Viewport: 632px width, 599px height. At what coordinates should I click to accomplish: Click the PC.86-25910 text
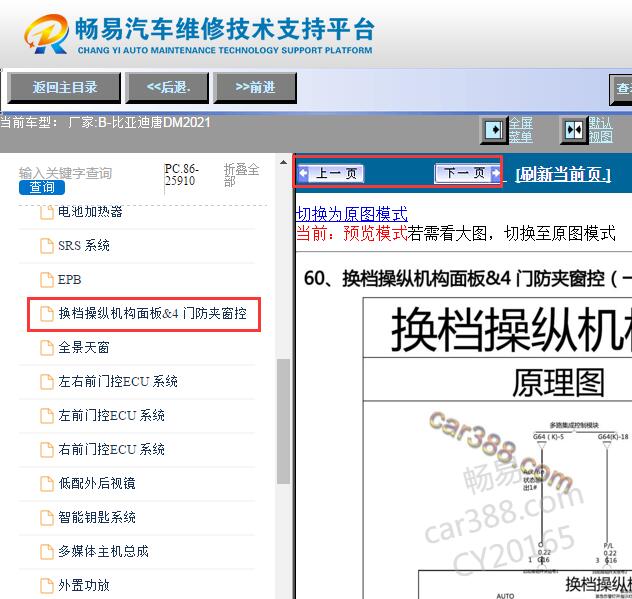point(181,175)
